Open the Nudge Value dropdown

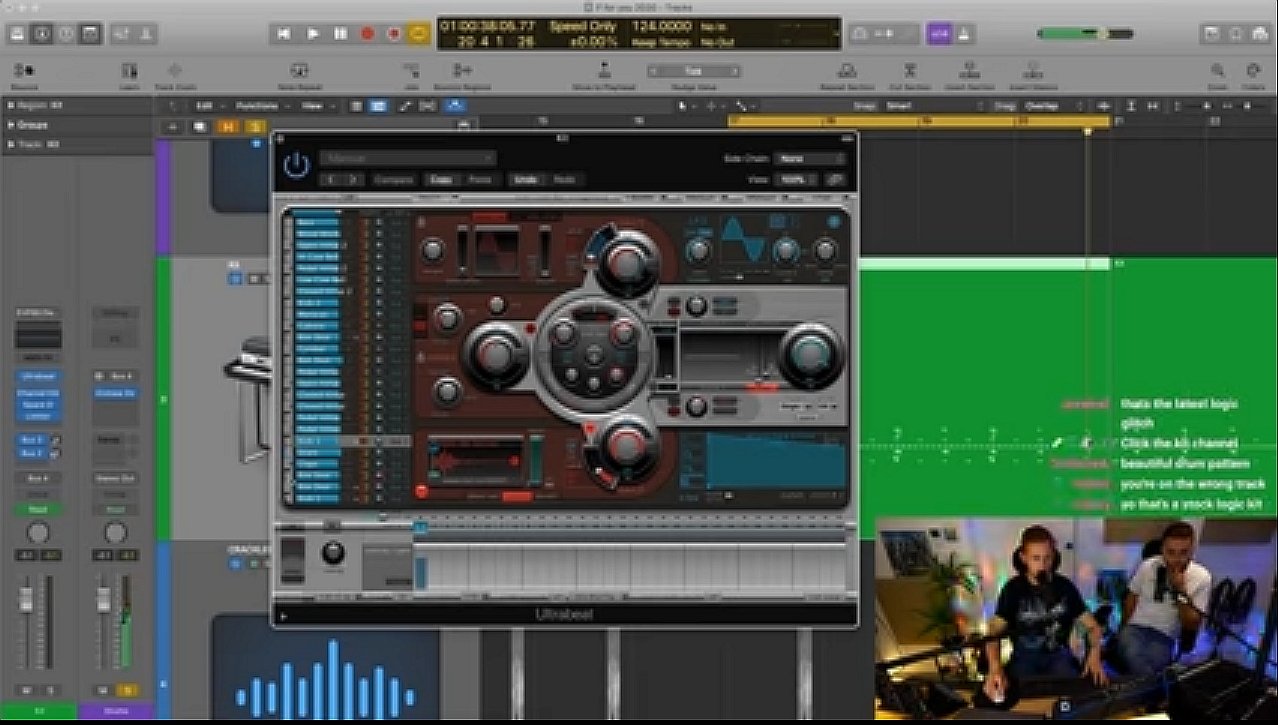[694, 72]
